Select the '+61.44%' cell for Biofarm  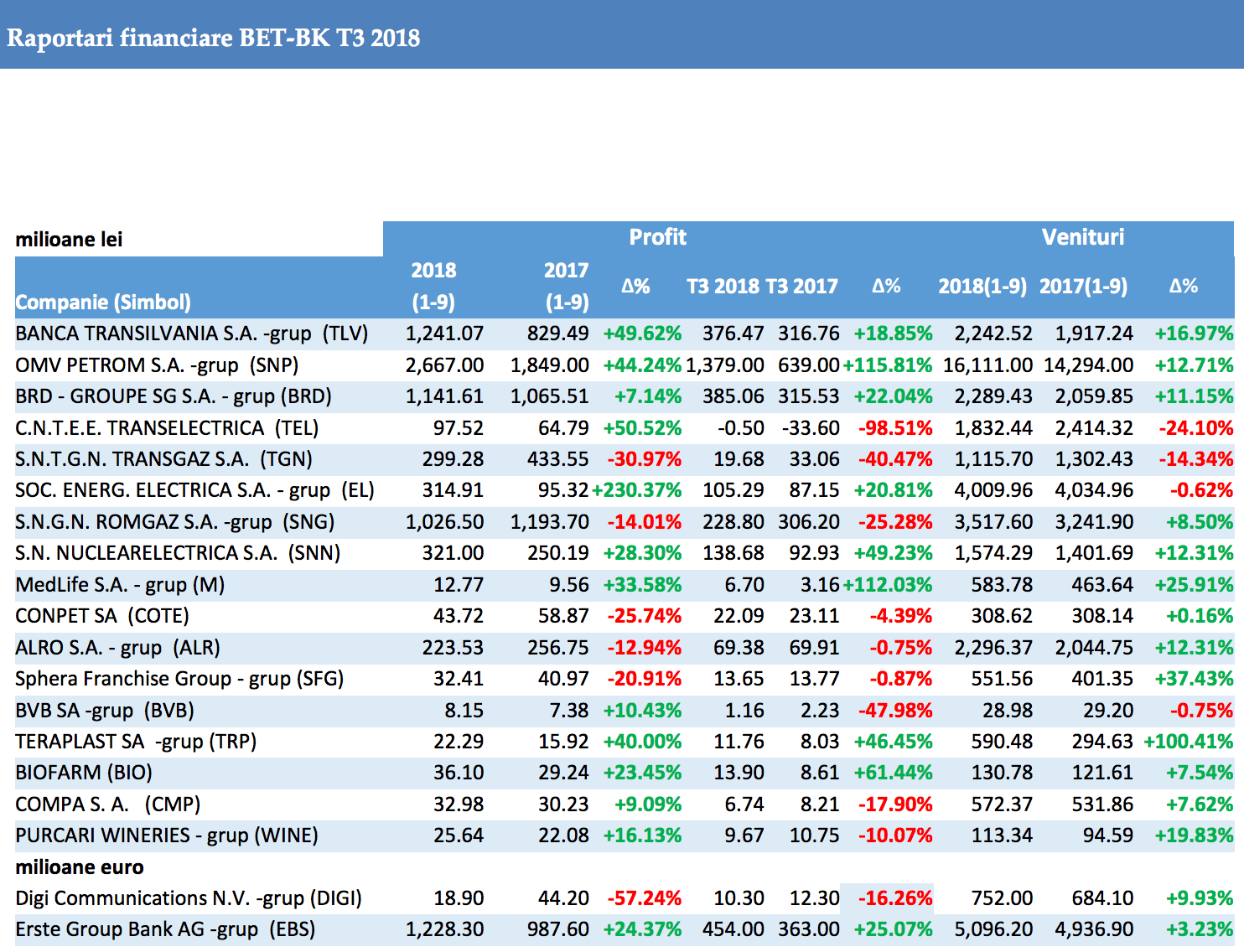tap(893, 773)
